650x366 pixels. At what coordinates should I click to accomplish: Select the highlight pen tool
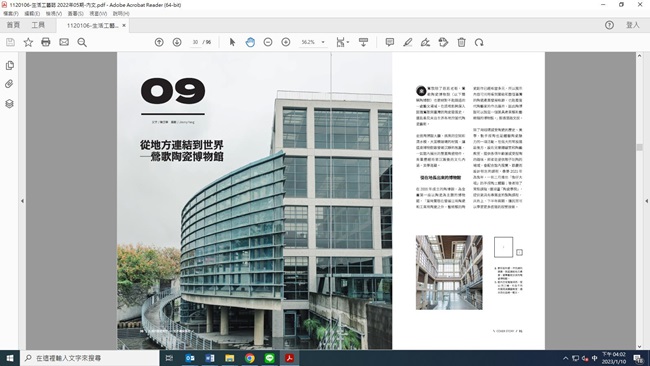point(408,42)
